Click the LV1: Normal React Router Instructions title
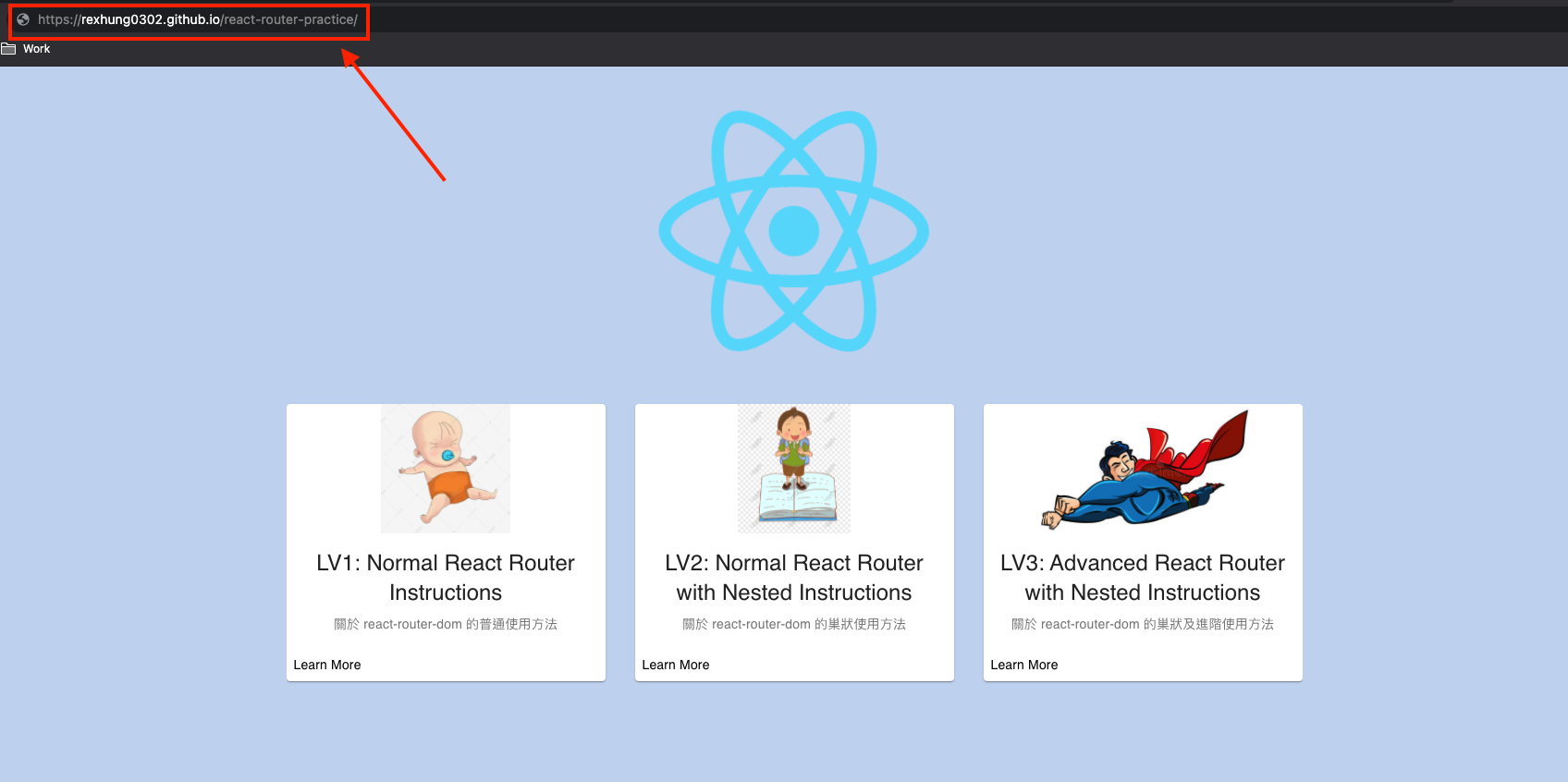 (446, 578)
